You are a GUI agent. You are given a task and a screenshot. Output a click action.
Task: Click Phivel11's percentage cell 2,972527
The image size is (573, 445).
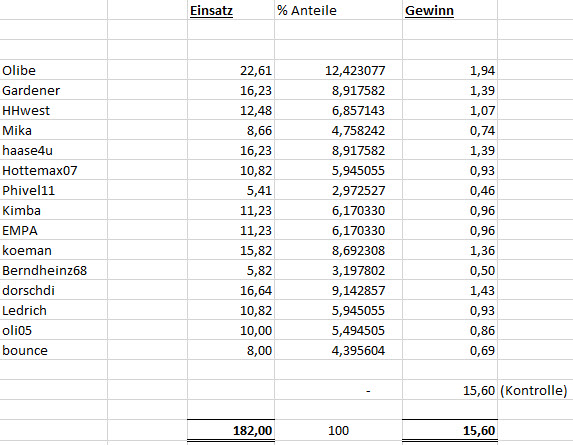[338, 190]
